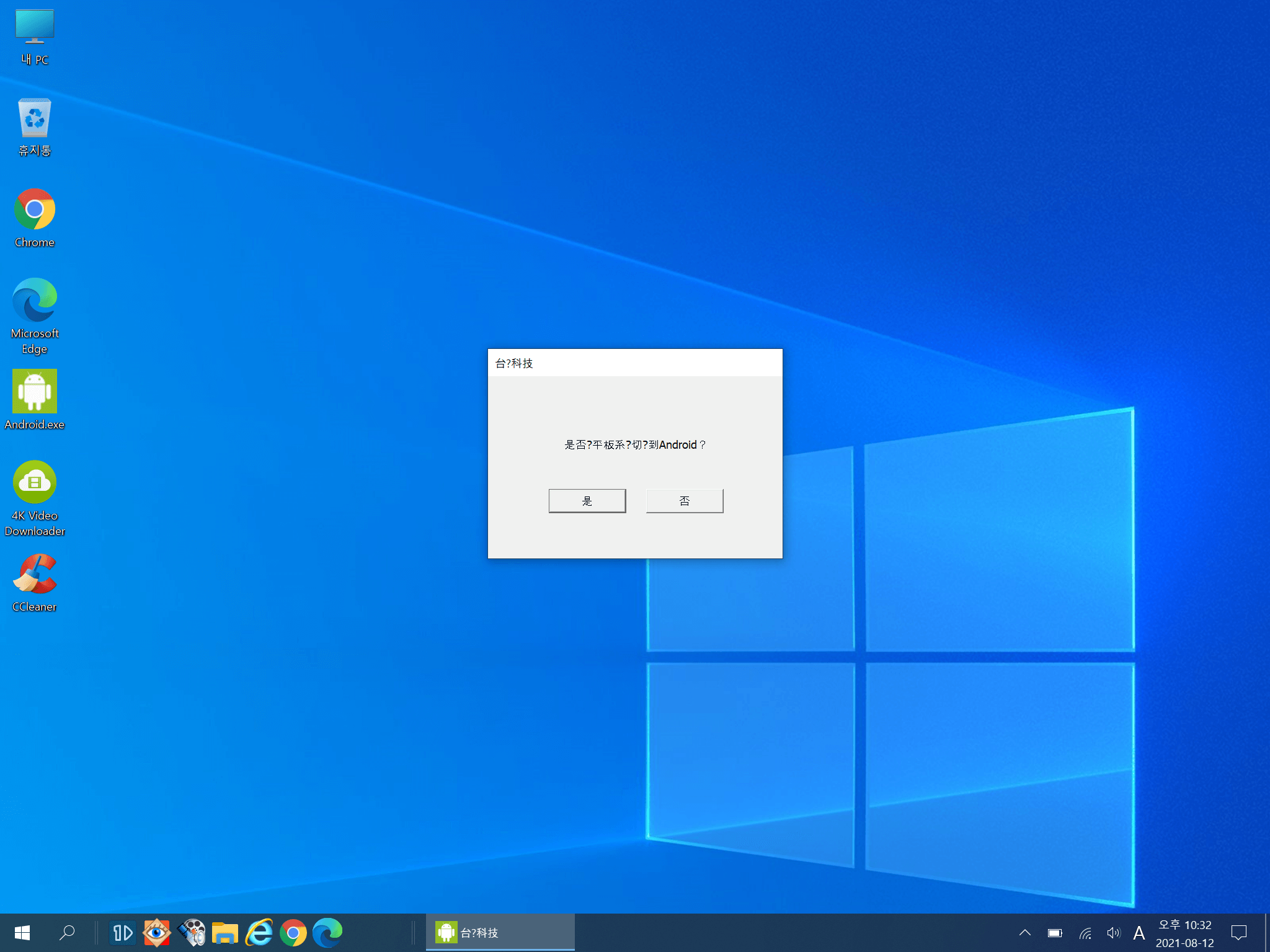Open the Windows Start menu
The height and width of the screenshot is (952, 1270).
pyautogui.click(x=22, y=933)
